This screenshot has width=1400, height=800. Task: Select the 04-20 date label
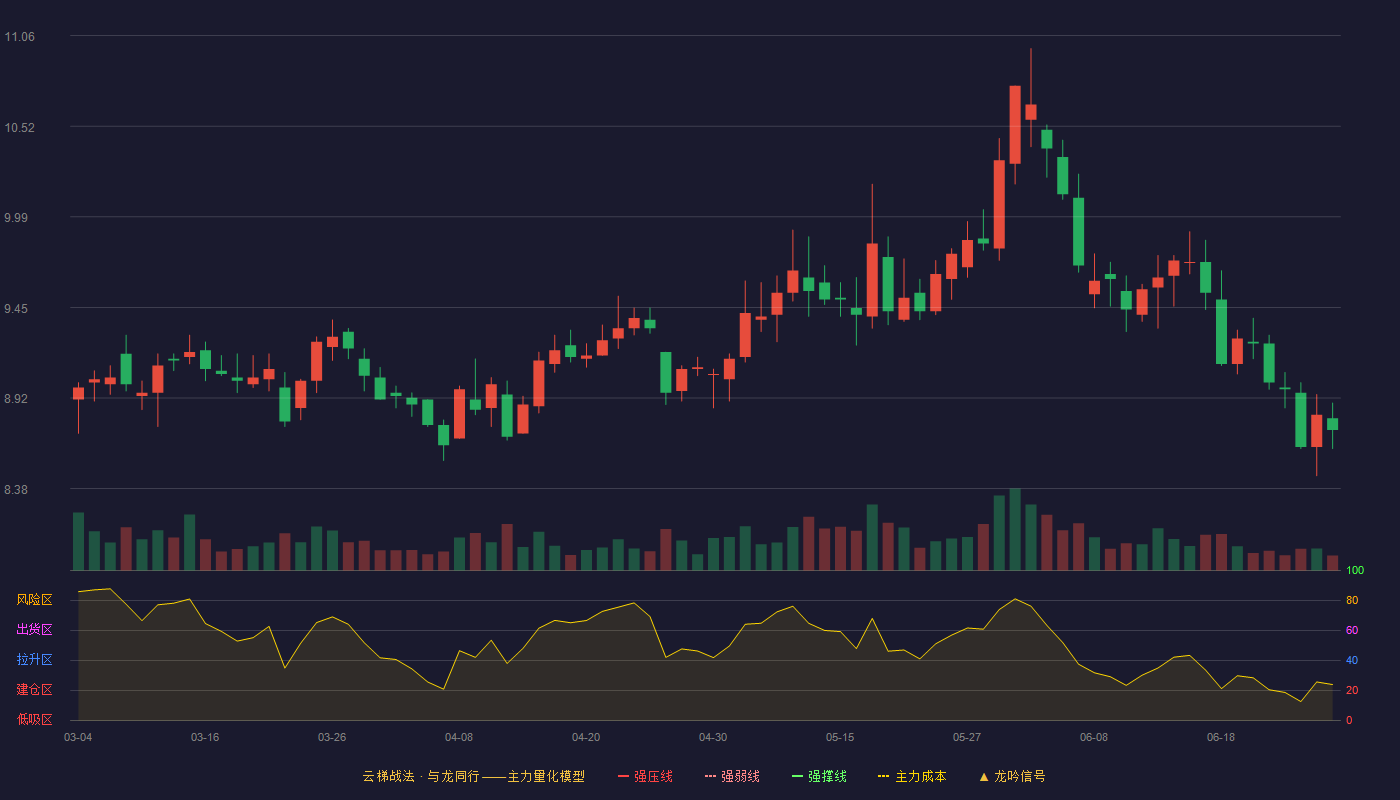point(586,737)
